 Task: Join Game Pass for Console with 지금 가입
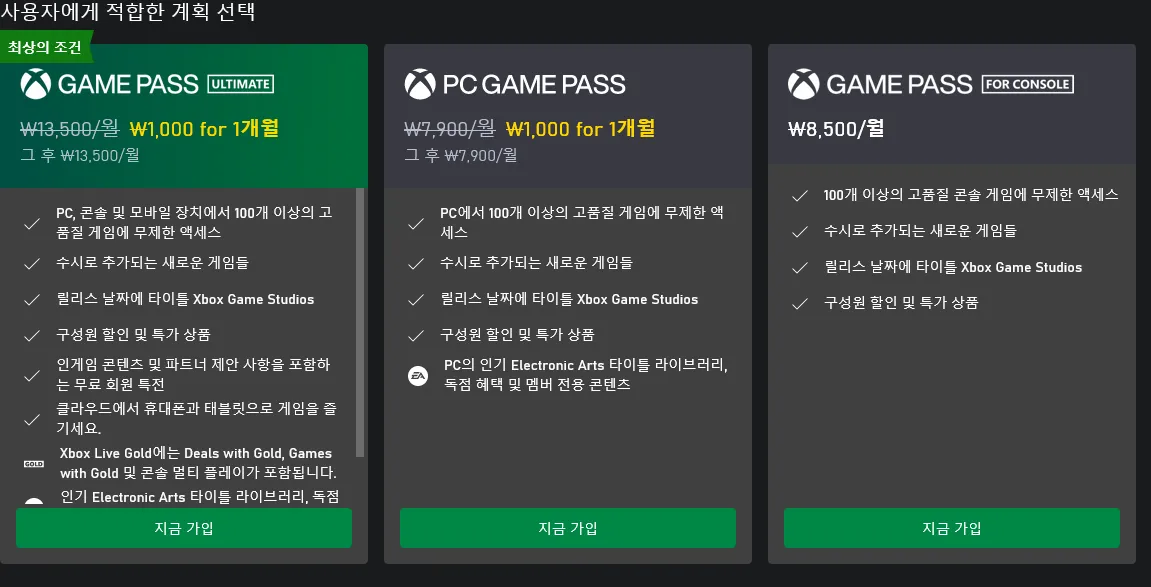951,528
